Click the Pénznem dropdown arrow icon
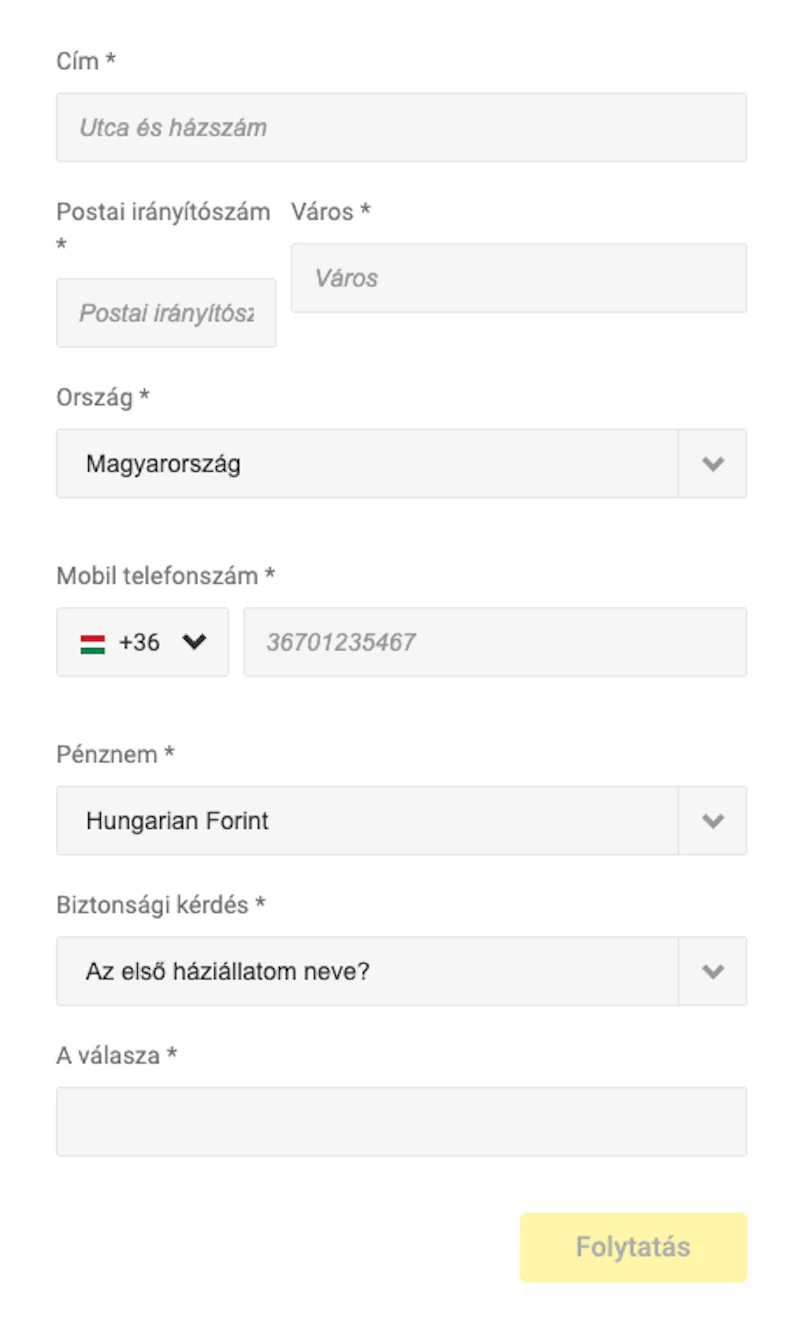This screenshot has height=1337, width=800. click(712, 821)
